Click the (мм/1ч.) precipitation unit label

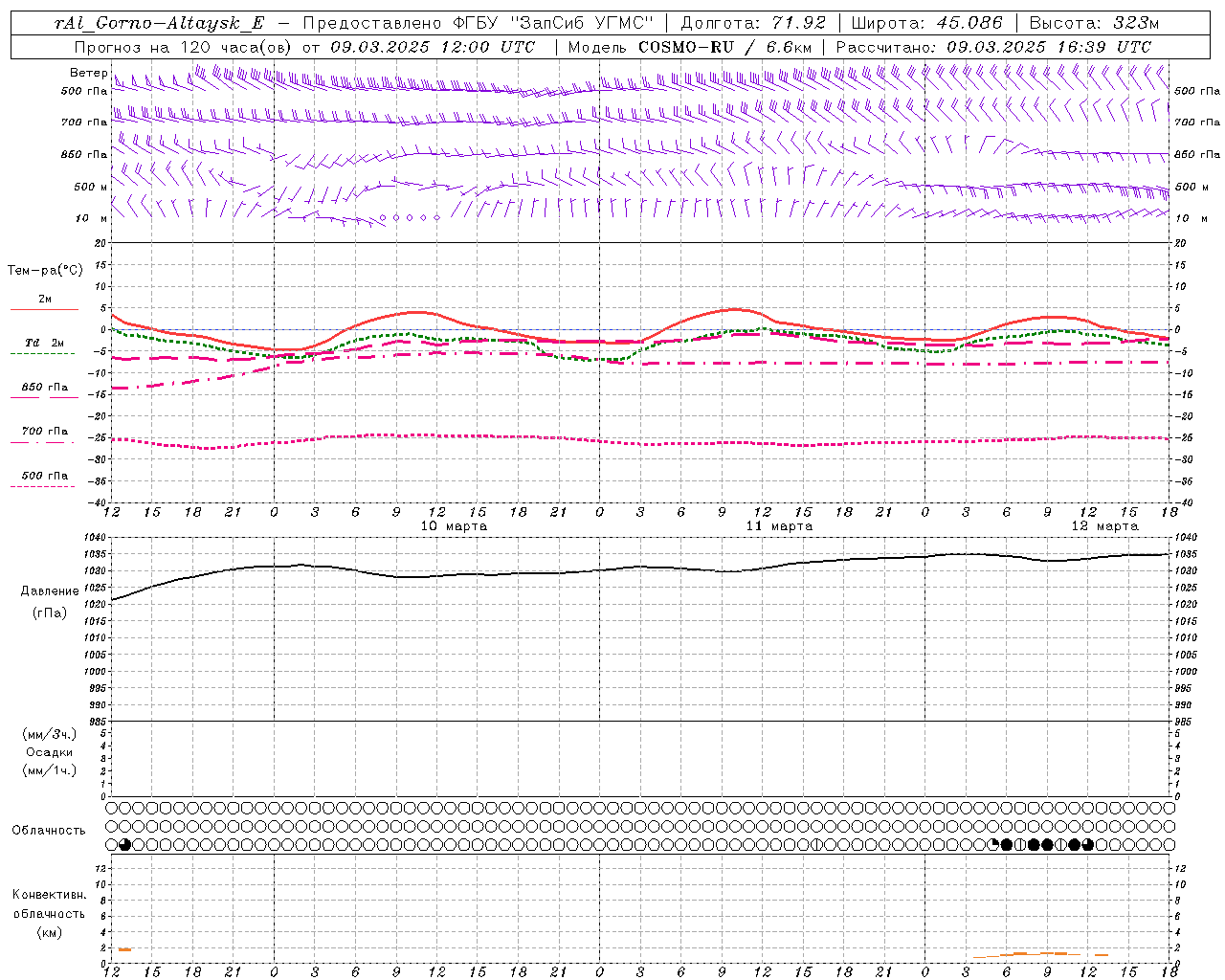pos(50,770)
